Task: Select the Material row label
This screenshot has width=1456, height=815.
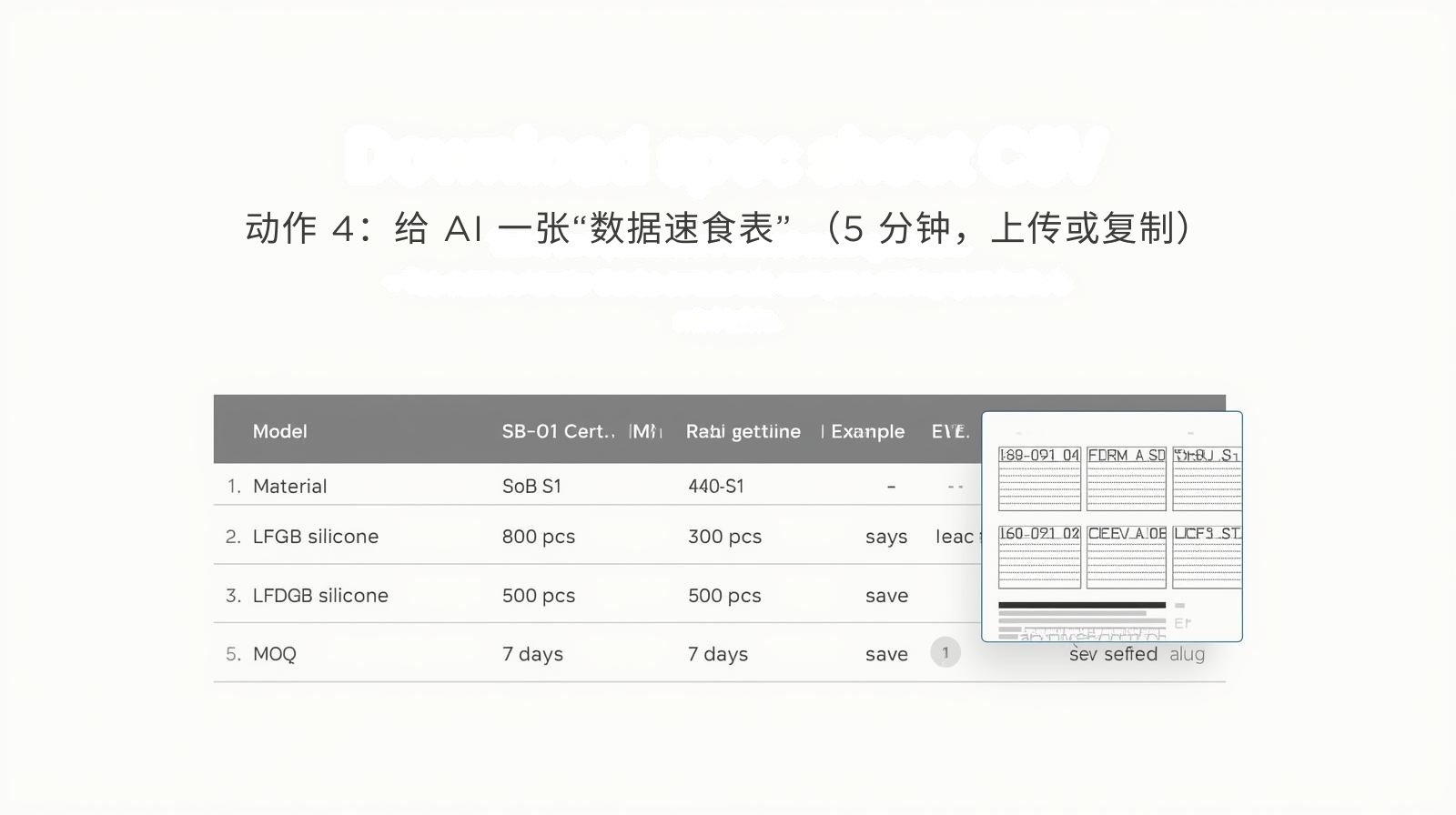Action: tap(289, 486)
